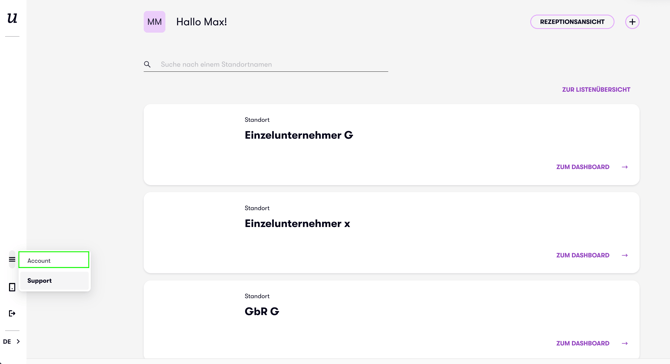670x364 pixels.
Task: Open the GbR G location card
Action: pos(391,319)
